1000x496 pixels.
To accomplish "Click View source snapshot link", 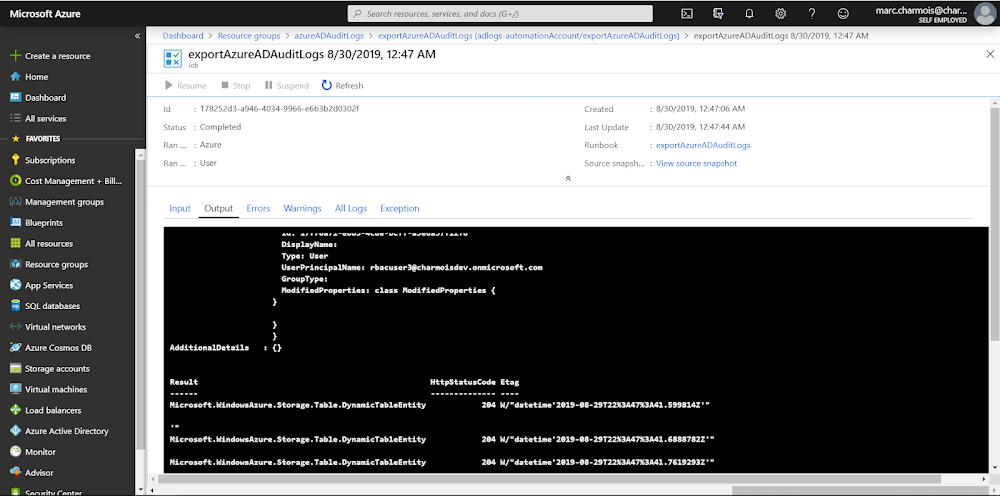I will pos(696,163).
